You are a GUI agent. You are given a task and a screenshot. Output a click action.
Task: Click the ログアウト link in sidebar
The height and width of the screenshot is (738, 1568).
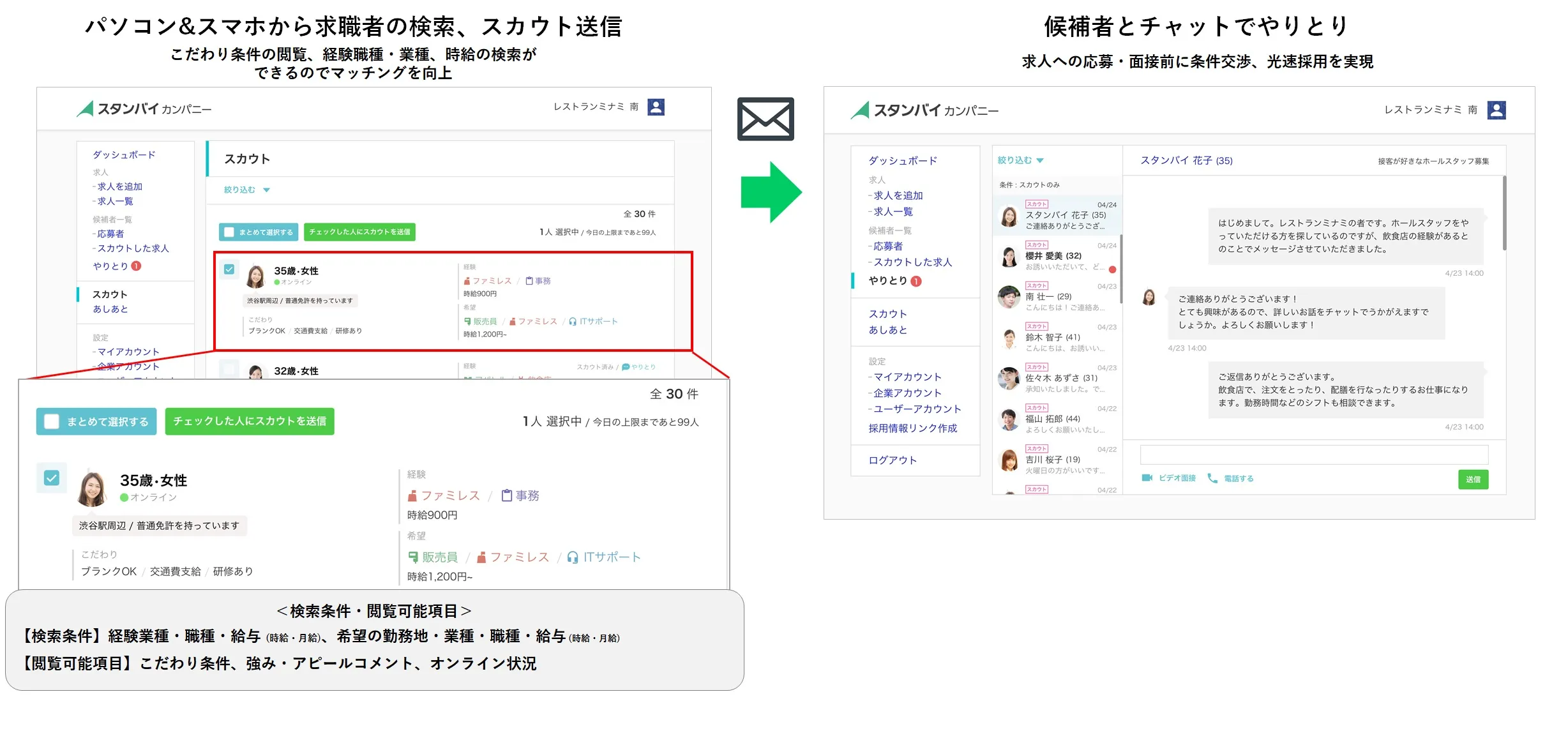pos(892,460)
